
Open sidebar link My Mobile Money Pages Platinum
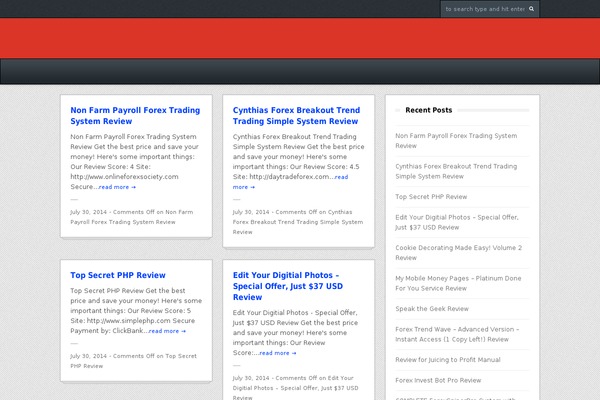[x=458, y=283]
